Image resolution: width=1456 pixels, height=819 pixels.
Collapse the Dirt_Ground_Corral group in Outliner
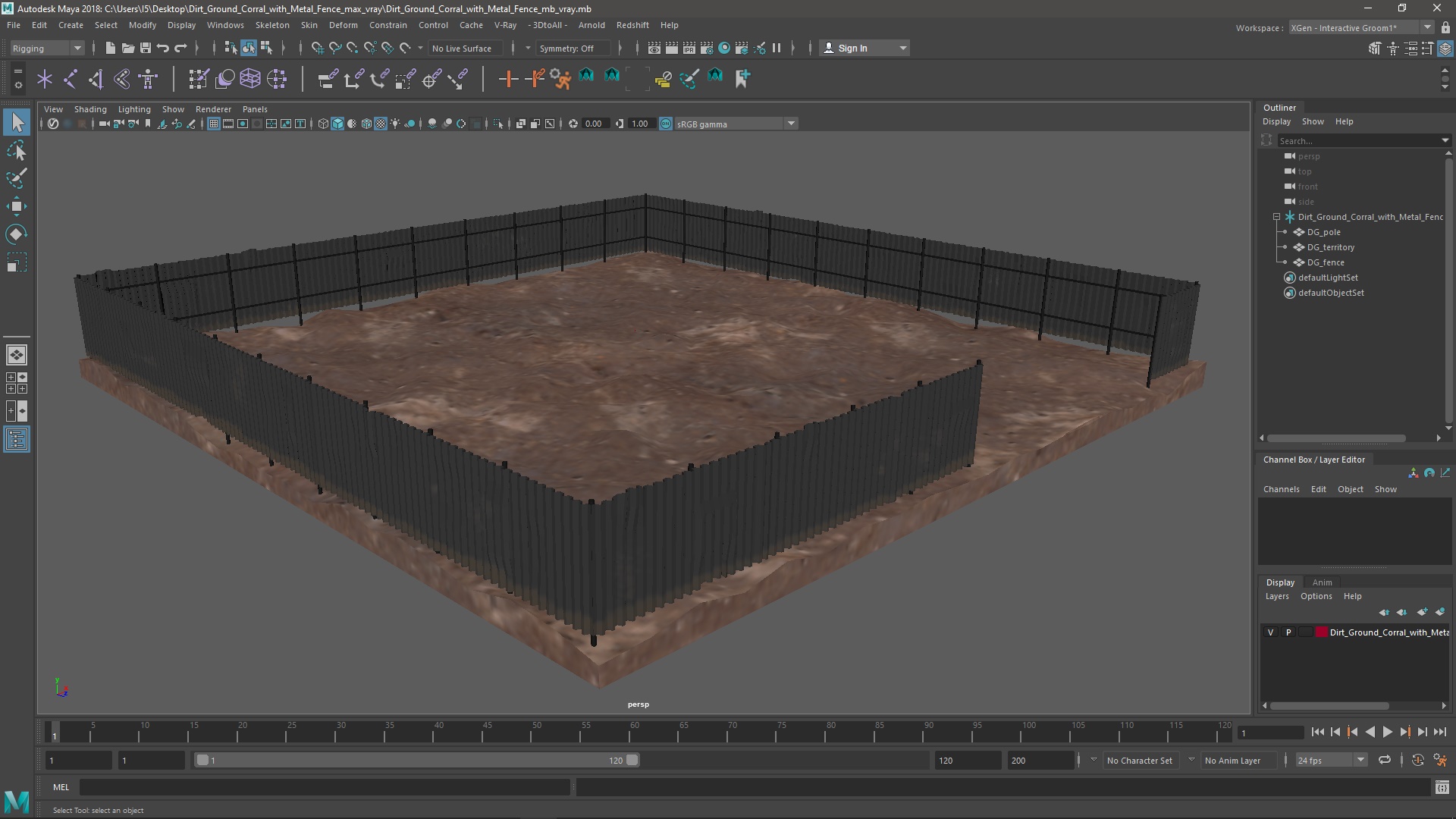(x=1276, y=217)
